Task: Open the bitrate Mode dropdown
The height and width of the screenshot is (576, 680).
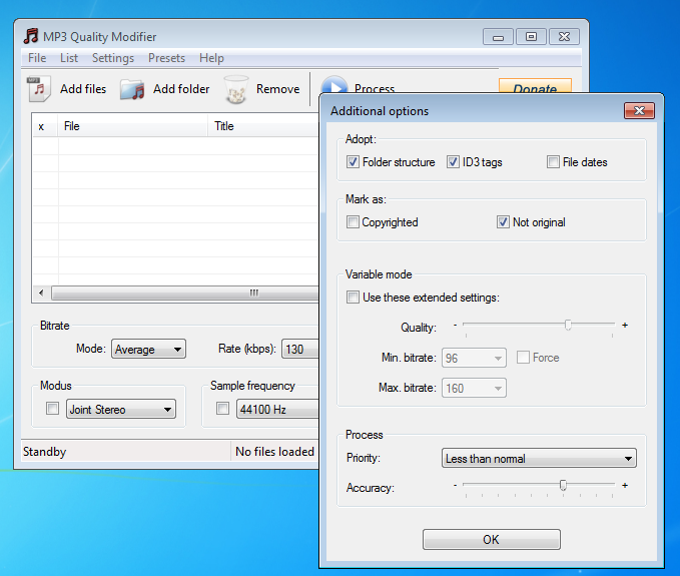Action: pyautogui.click(x=148, y=349)
